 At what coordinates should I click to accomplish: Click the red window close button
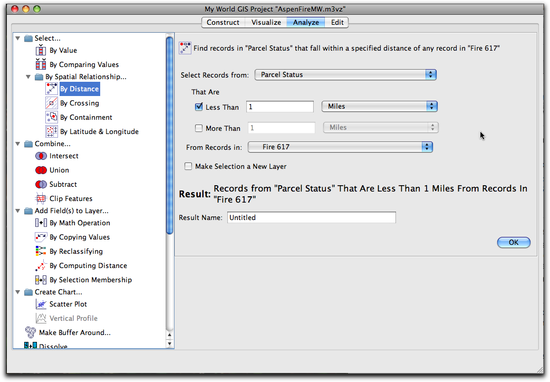coord(15,9)
